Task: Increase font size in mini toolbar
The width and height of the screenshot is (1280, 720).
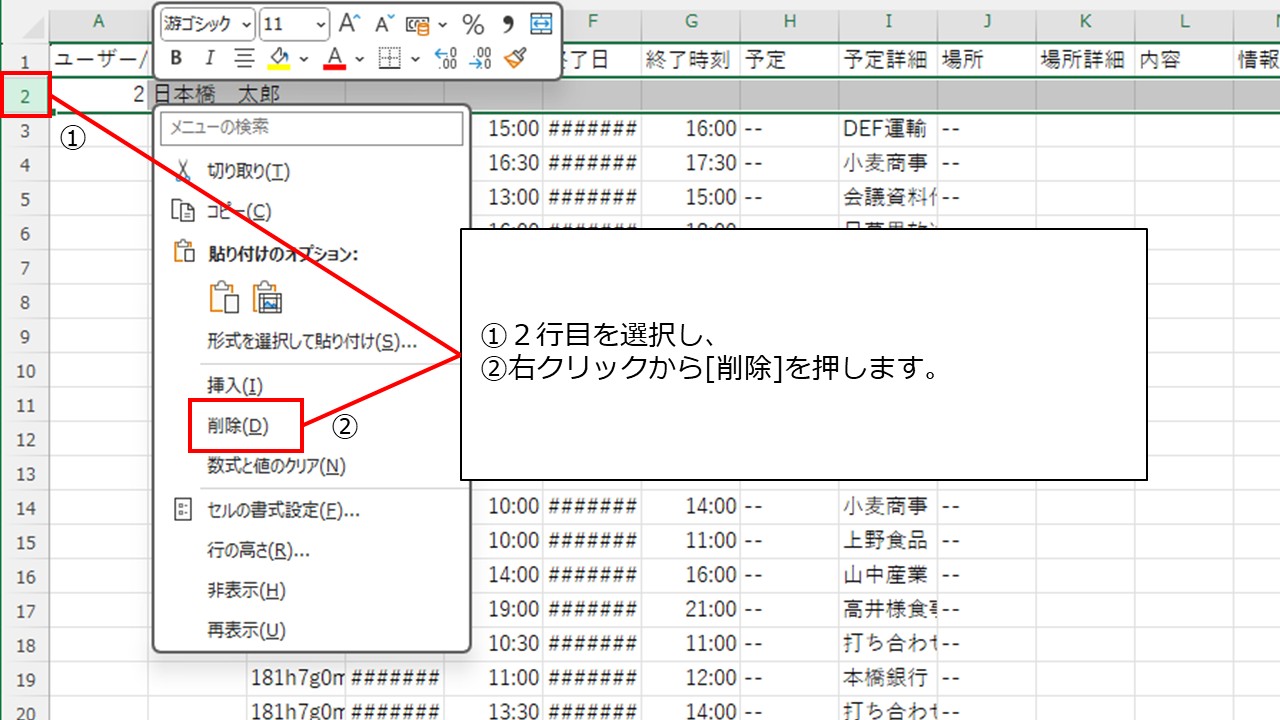Action: [348, 24]
